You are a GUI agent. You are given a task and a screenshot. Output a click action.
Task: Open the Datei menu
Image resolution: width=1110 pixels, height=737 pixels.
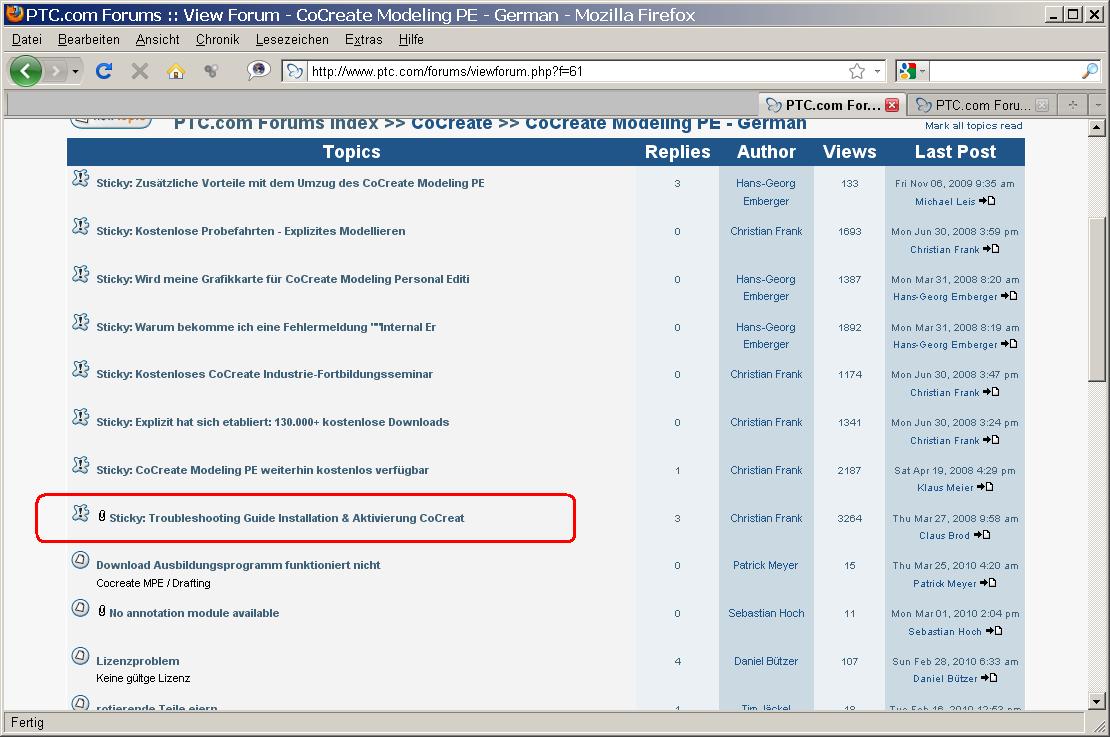coord(27,40)
